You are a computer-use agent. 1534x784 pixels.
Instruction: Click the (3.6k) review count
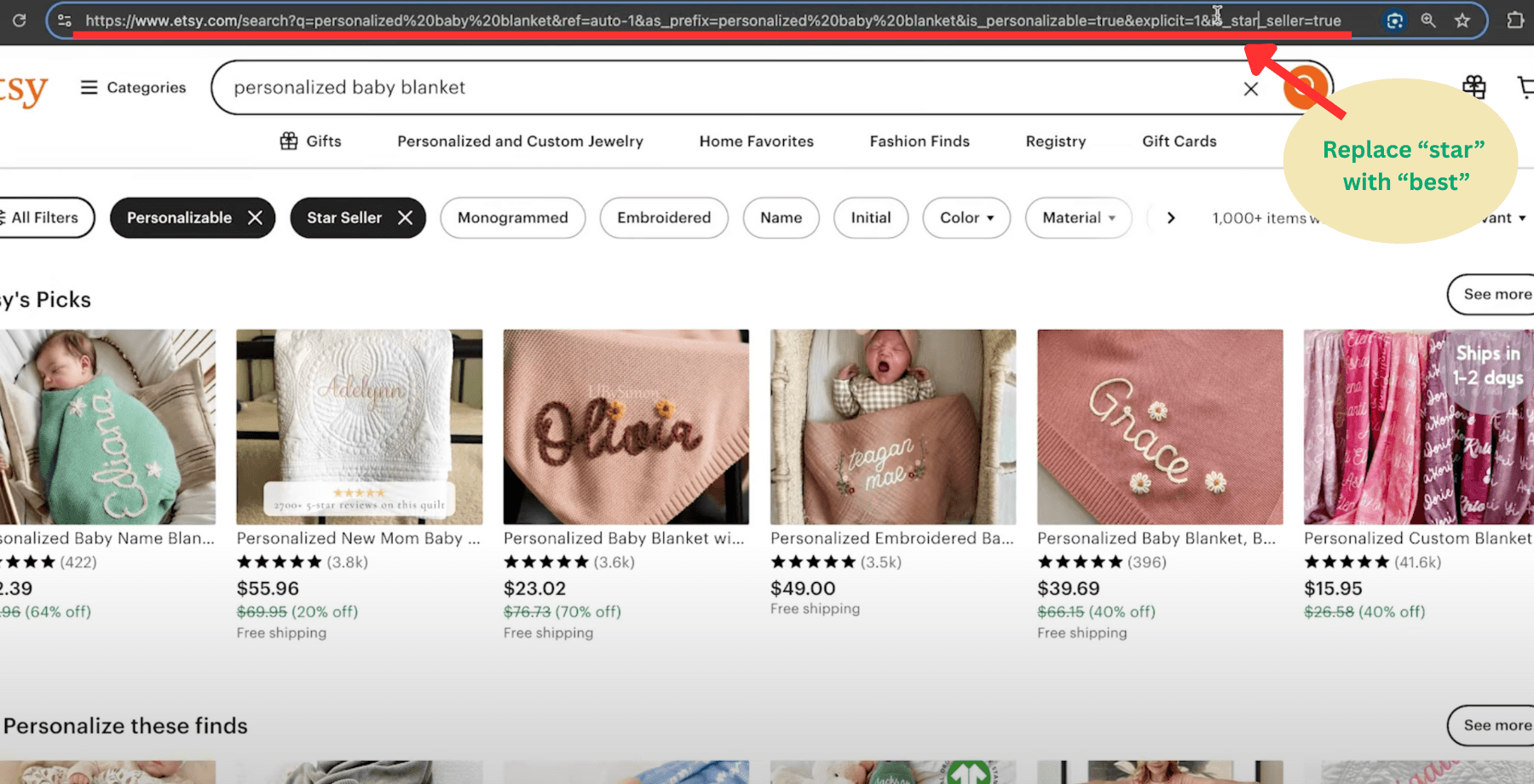pyautogui.click(x=614, y=562)
